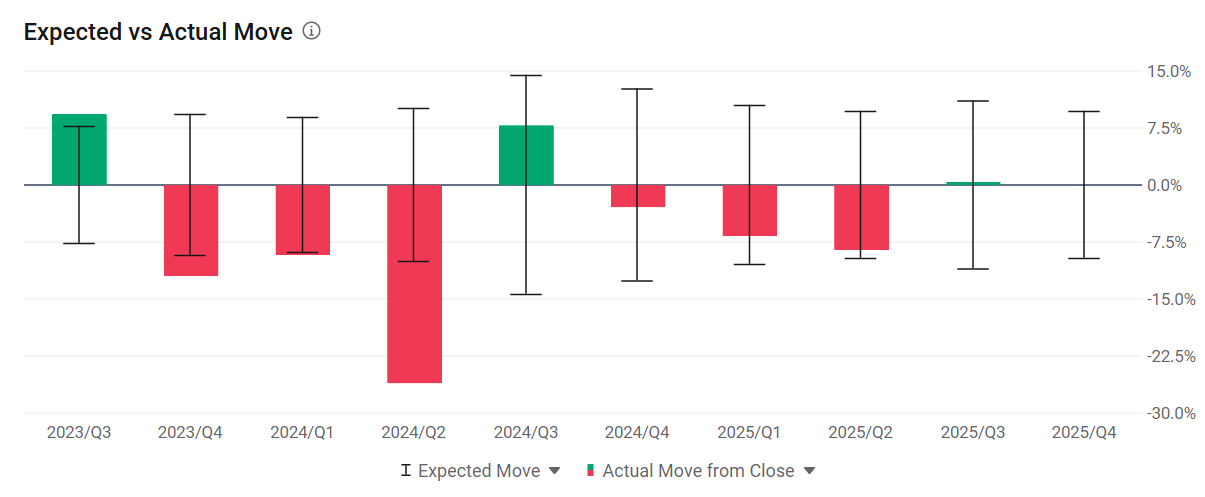Select the large red 2024/Q2 bar
This screenshot has height=497, width=1205.
point(415,284)
